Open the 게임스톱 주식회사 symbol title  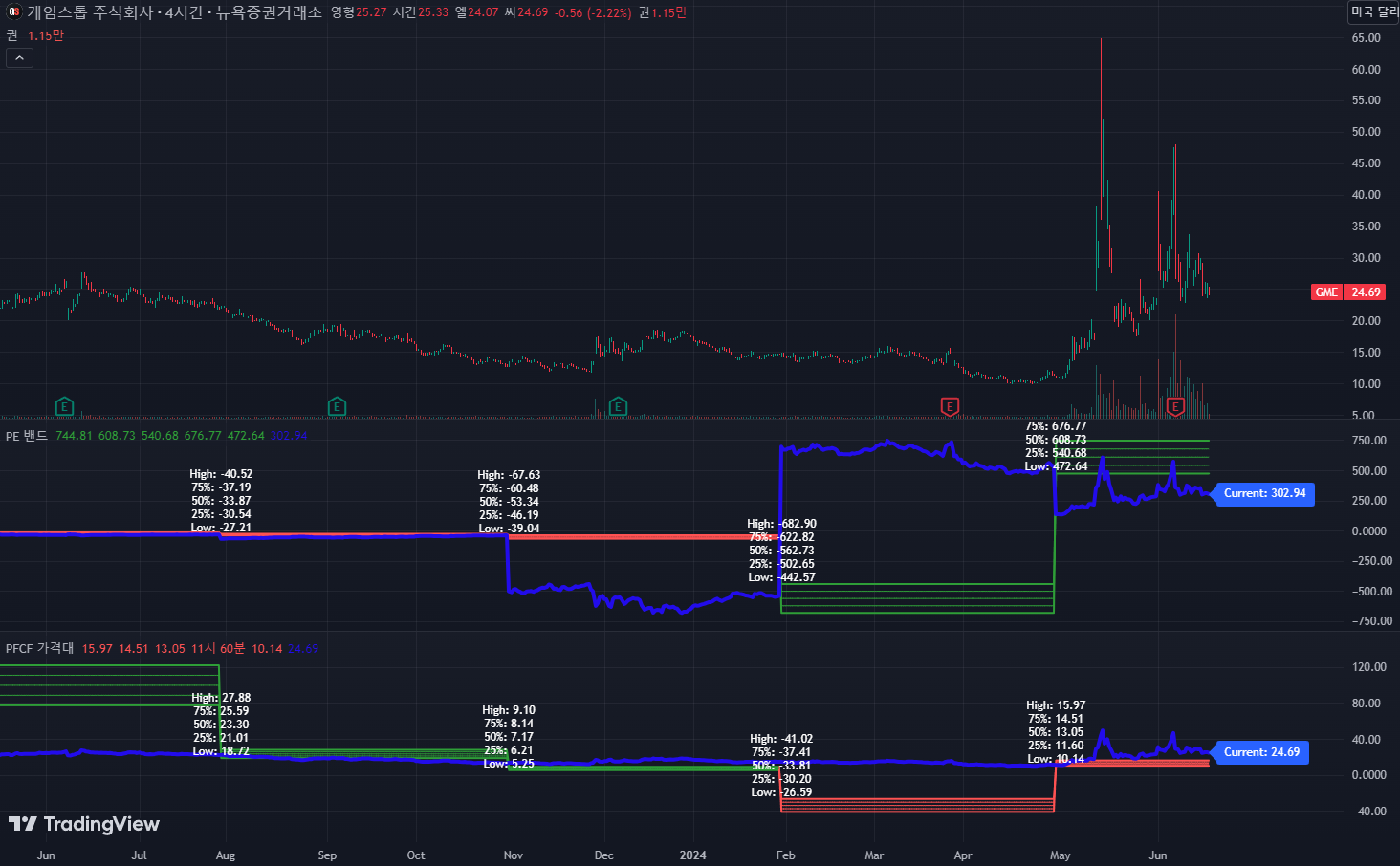pos(92,12)
